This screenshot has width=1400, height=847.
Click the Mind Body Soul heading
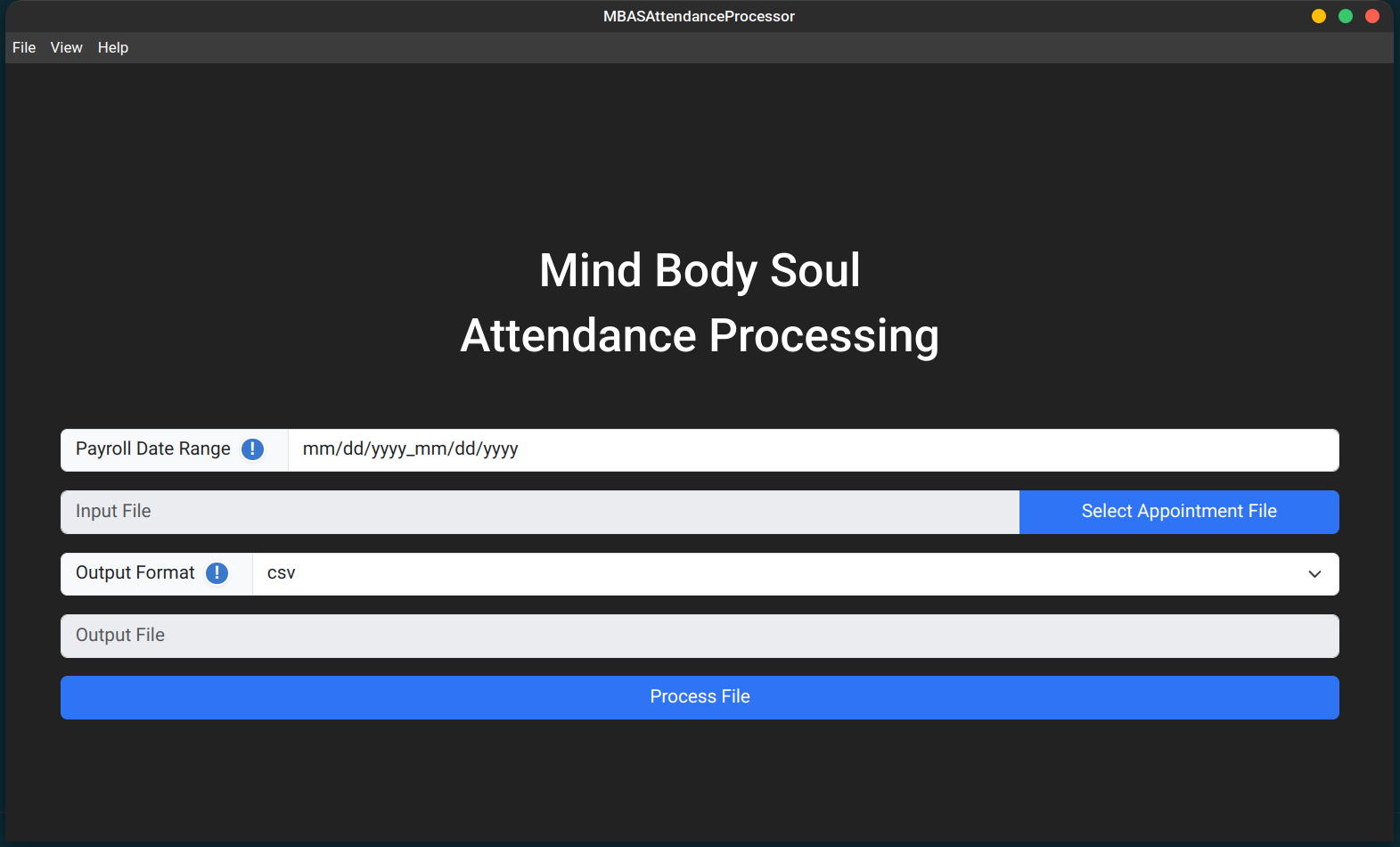point(700,270)
